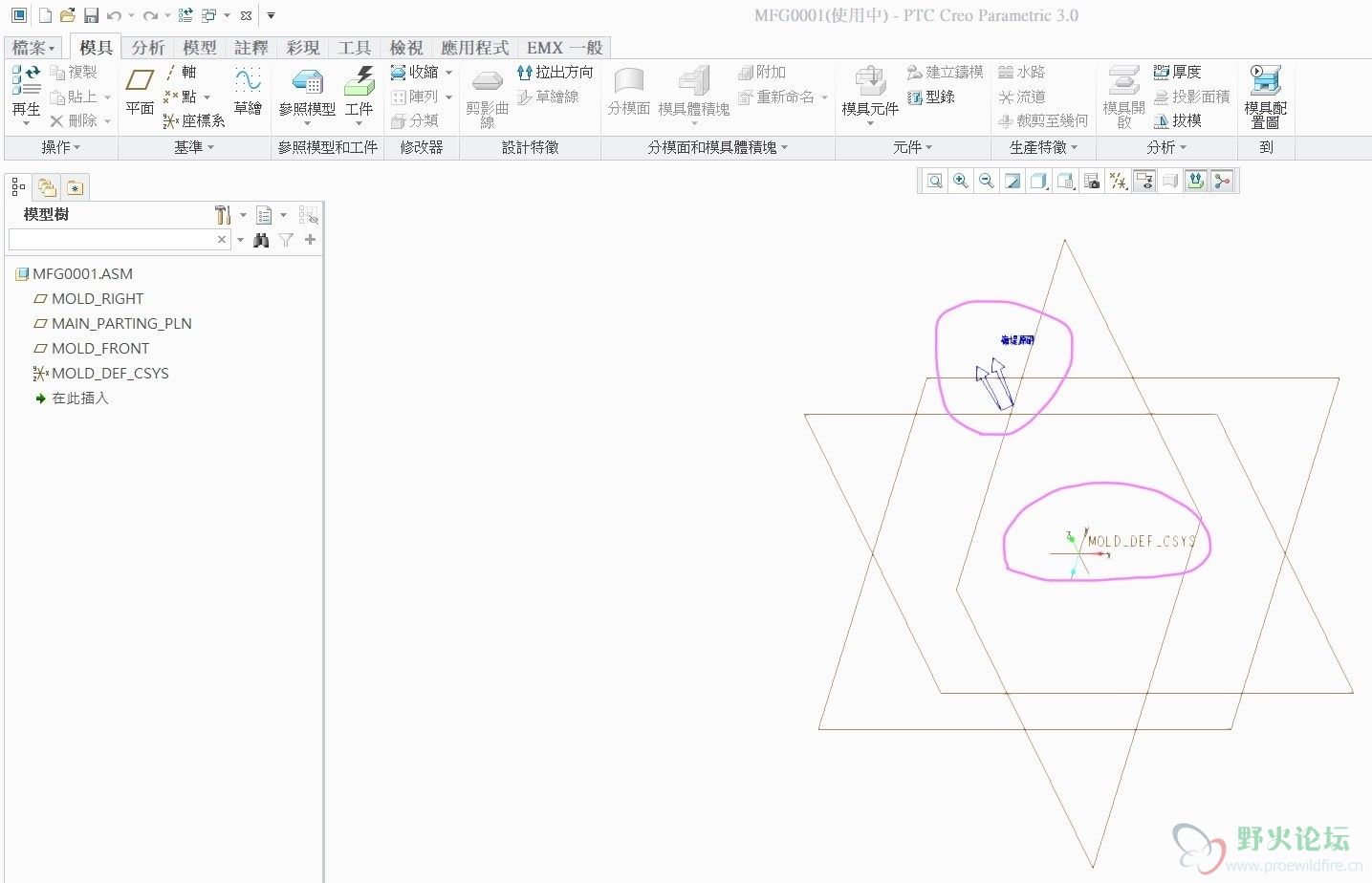The image size is (1372, 883).
Task: Click the New file icon
Action: pos(45,15)
